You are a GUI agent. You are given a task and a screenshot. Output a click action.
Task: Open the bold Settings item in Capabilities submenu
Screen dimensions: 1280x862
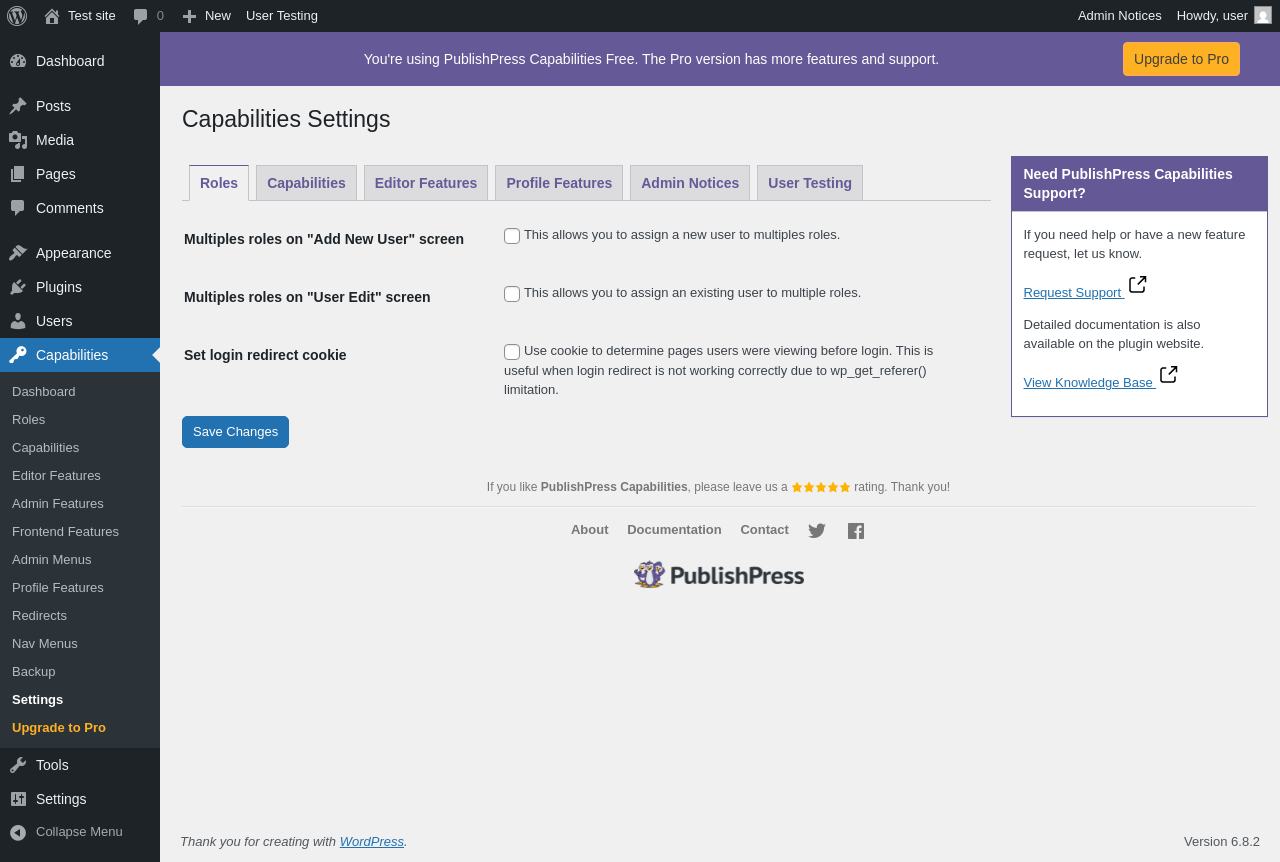[x=80, y=700]
